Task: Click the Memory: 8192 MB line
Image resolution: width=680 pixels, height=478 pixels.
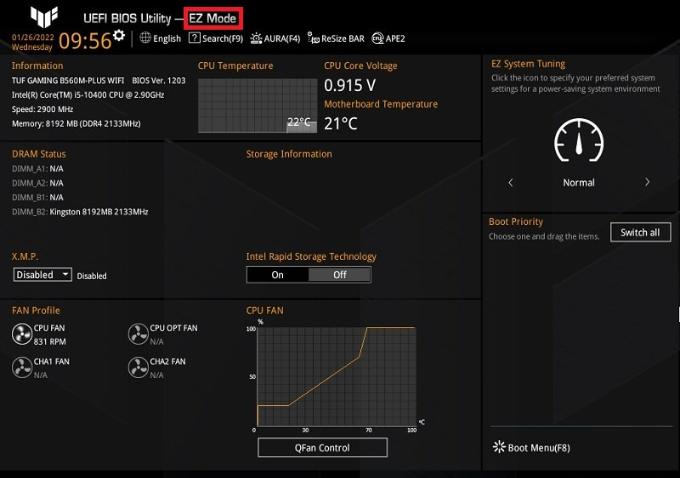Action: 76,124
